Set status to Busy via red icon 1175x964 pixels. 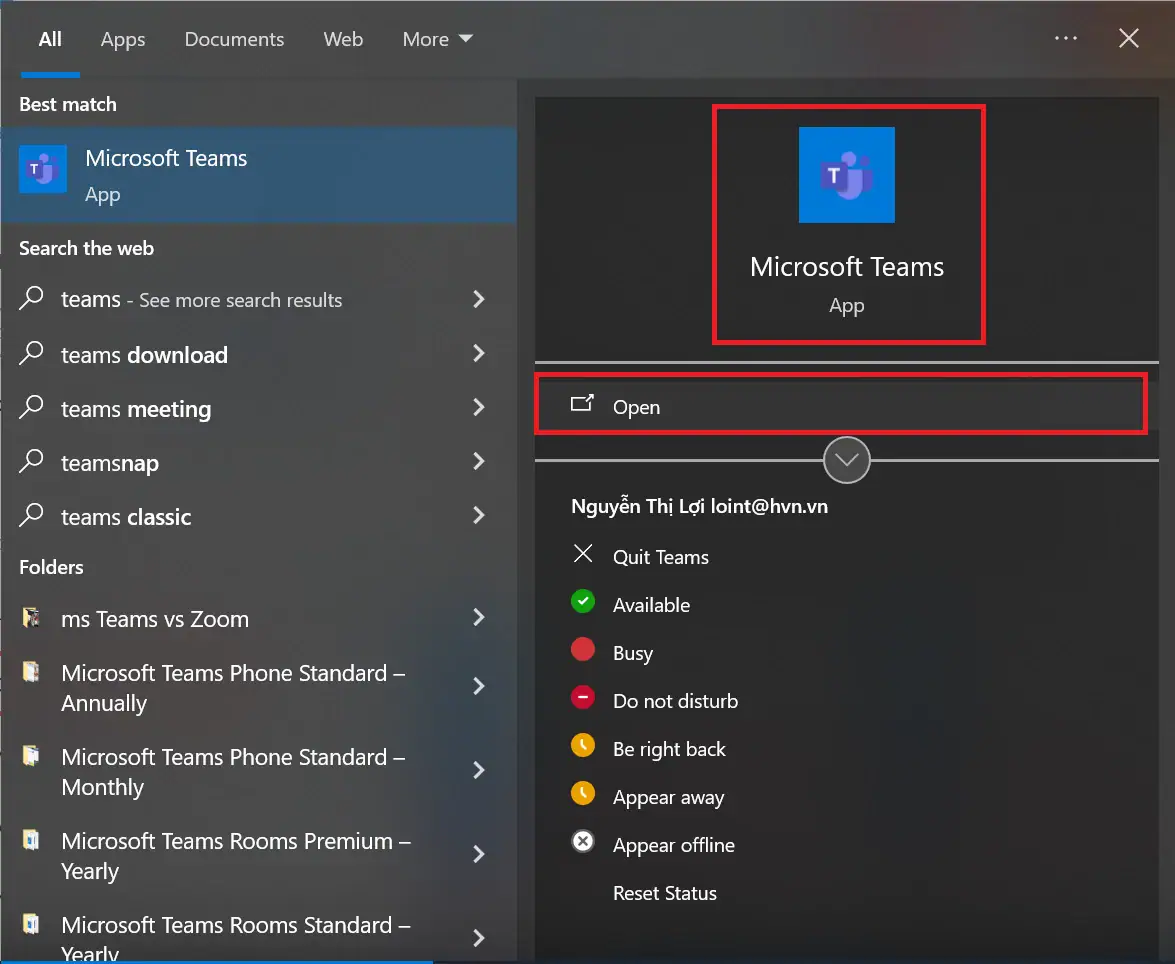(583, 650)
